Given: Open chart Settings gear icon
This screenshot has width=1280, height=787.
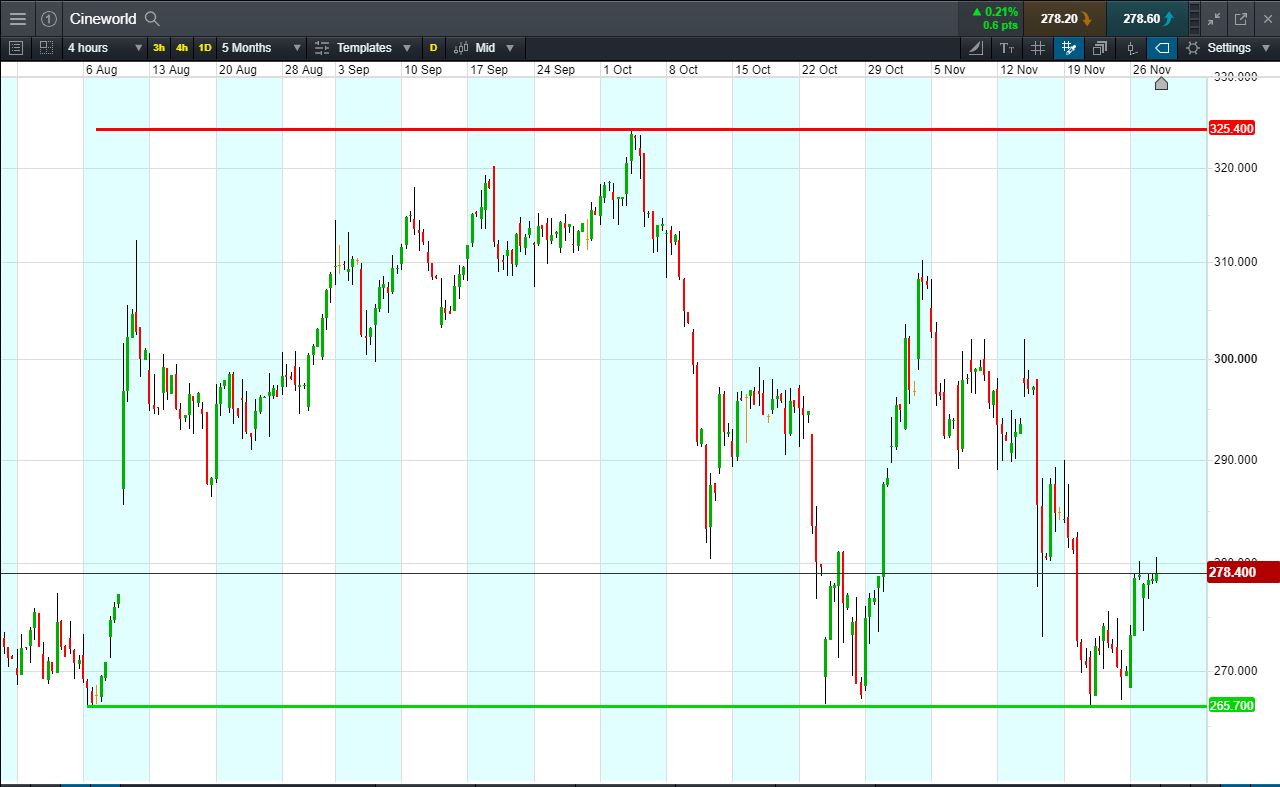Looking at the screenshot, I should [1193, 47].
